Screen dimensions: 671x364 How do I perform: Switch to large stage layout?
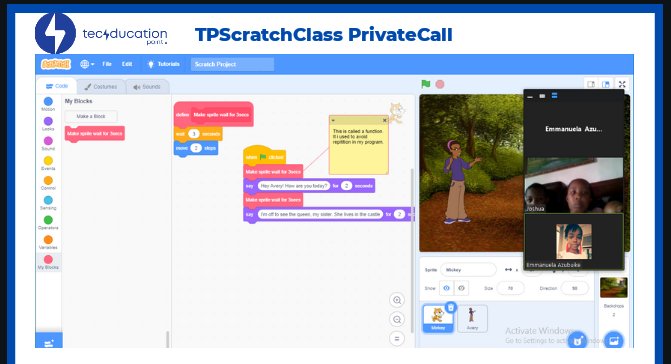(x=606, y=84)
